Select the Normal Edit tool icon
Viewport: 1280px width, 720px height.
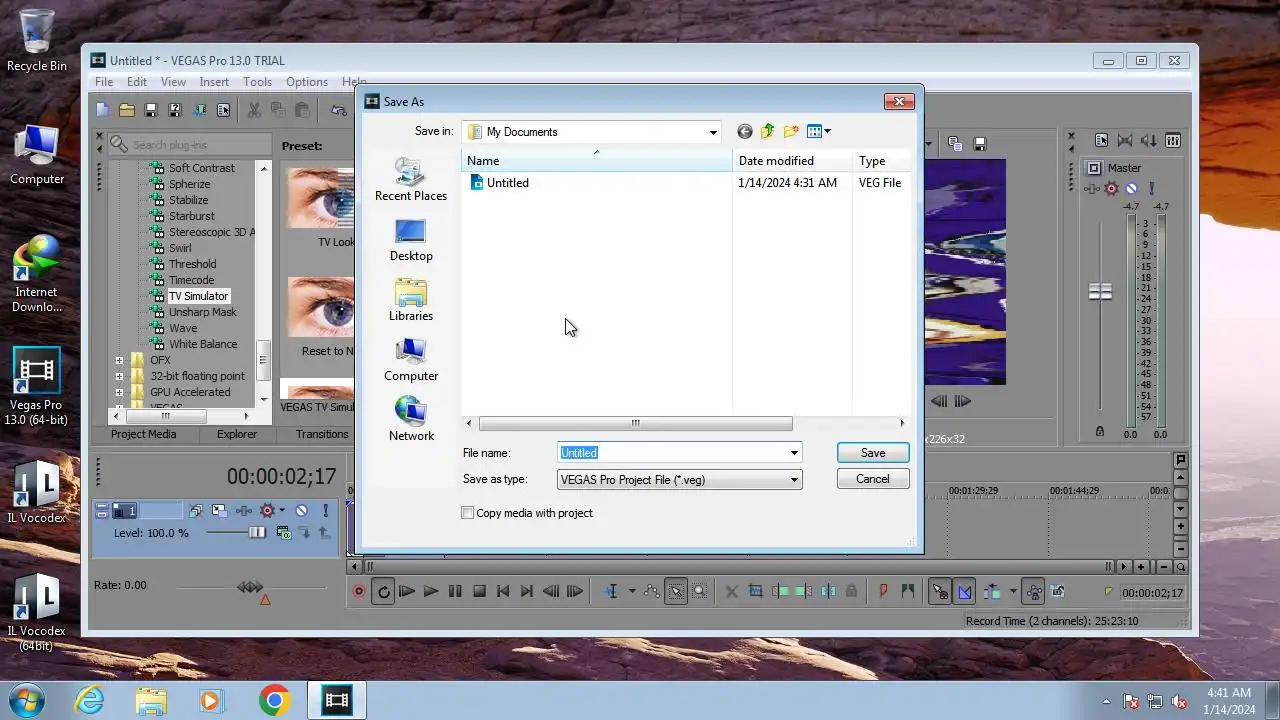[612, 592]
